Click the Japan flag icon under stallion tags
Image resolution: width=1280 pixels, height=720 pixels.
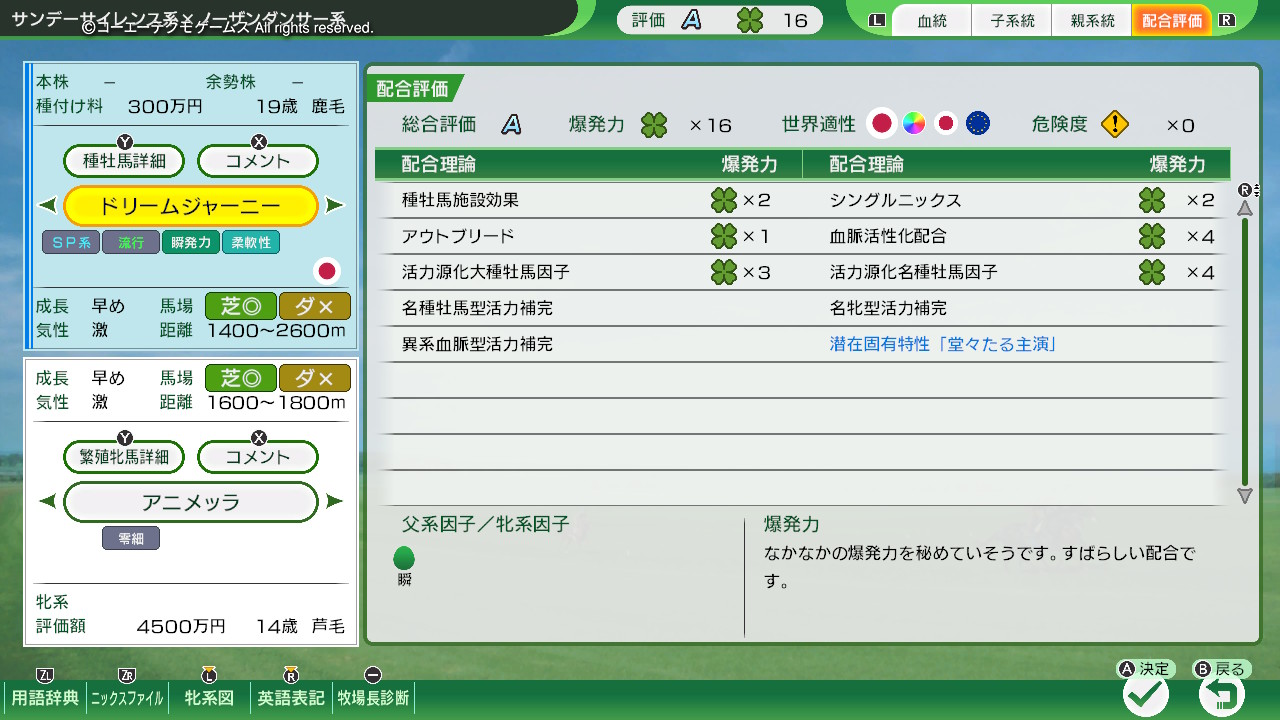point(326,270)
